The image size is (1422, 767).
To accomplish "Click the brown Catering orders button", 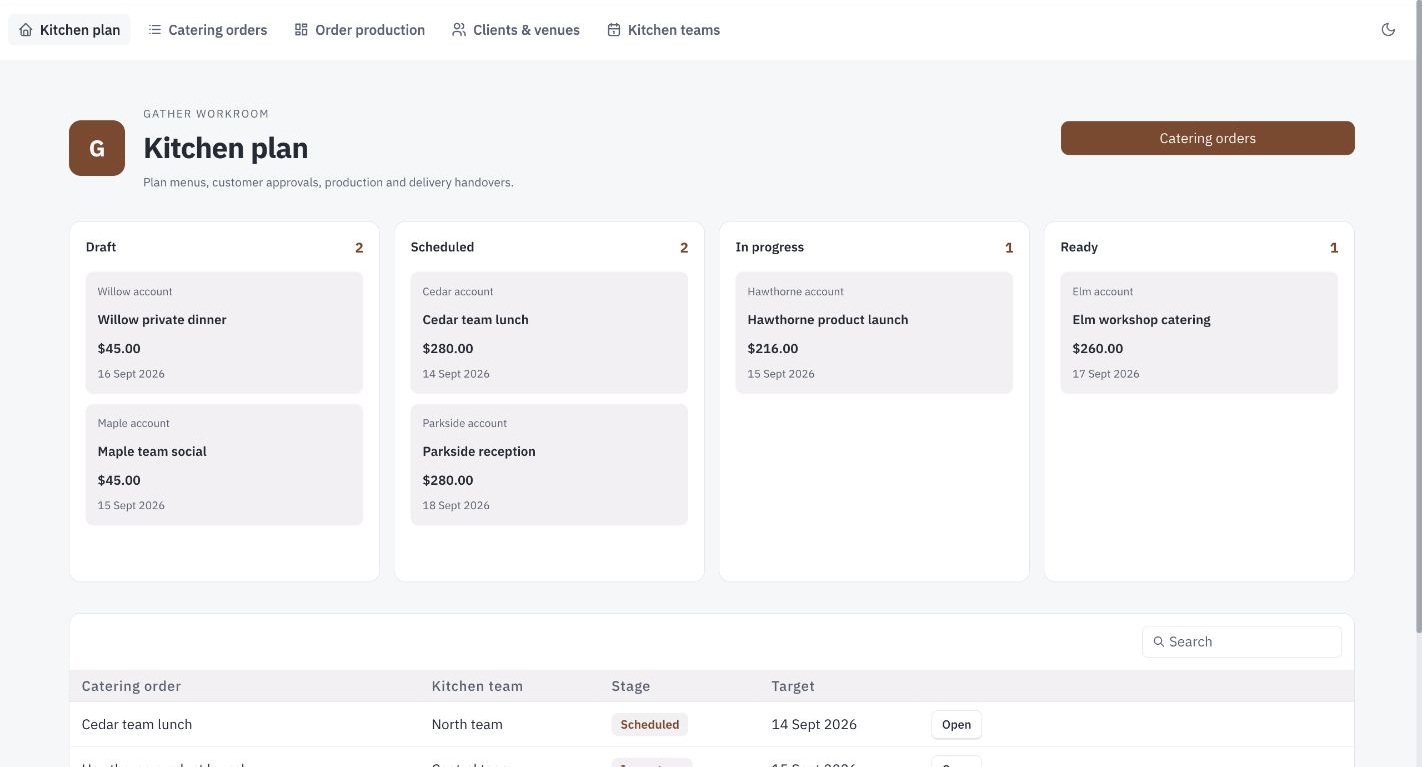I will click(x=1207, y=138).
